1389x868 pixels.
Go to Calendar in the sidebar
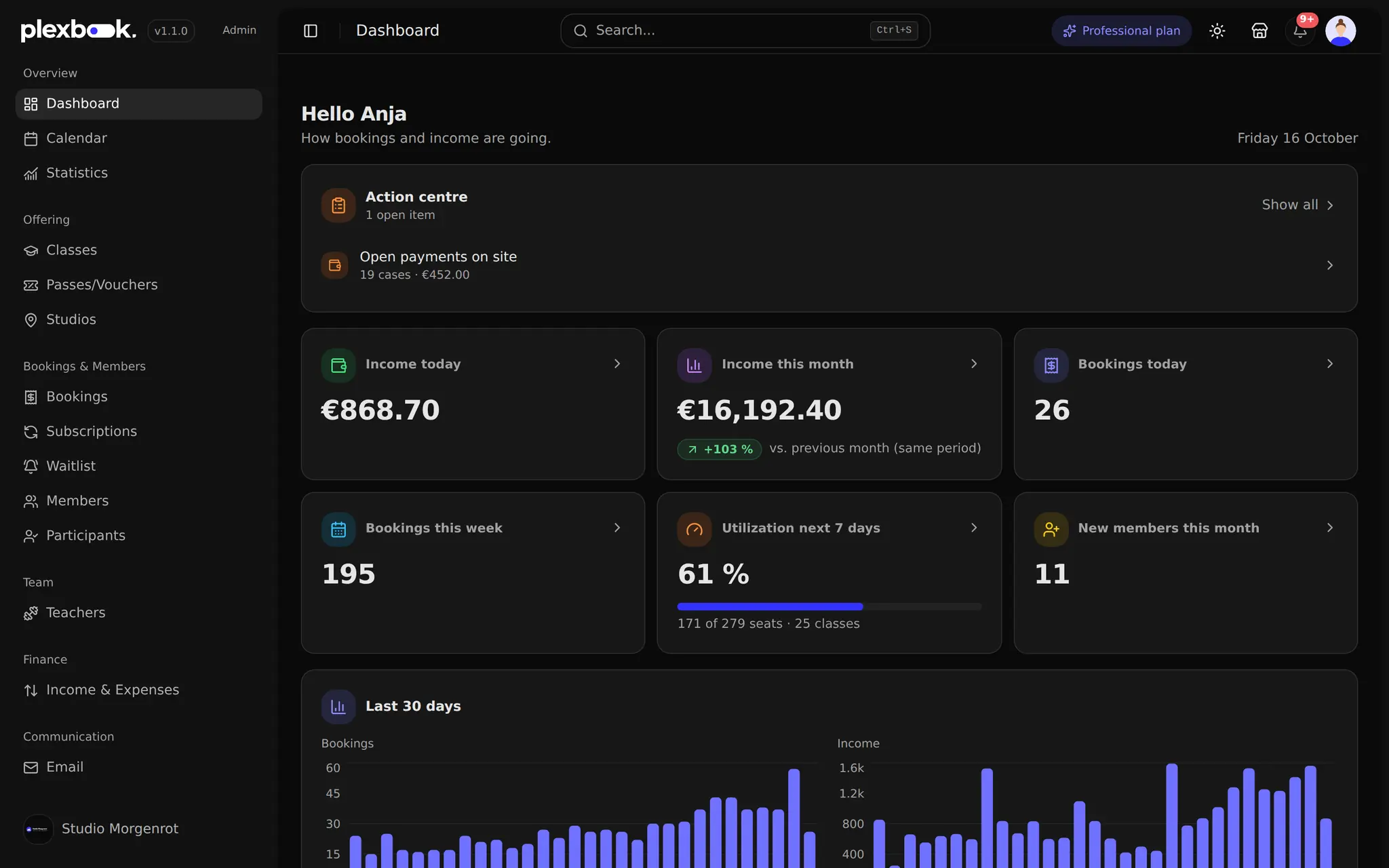pos(139,138)
